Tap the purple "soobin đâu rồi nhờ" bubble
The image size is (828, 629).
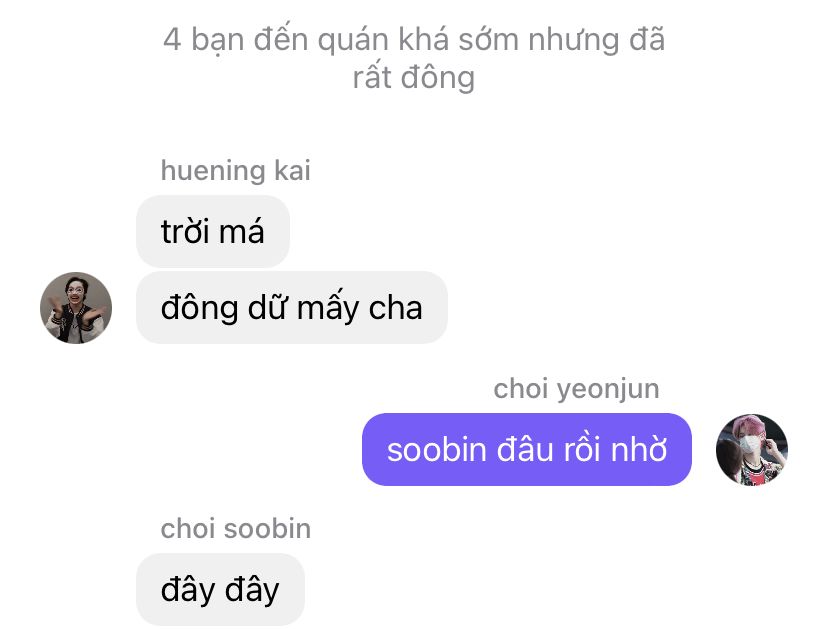click(527, 449)
